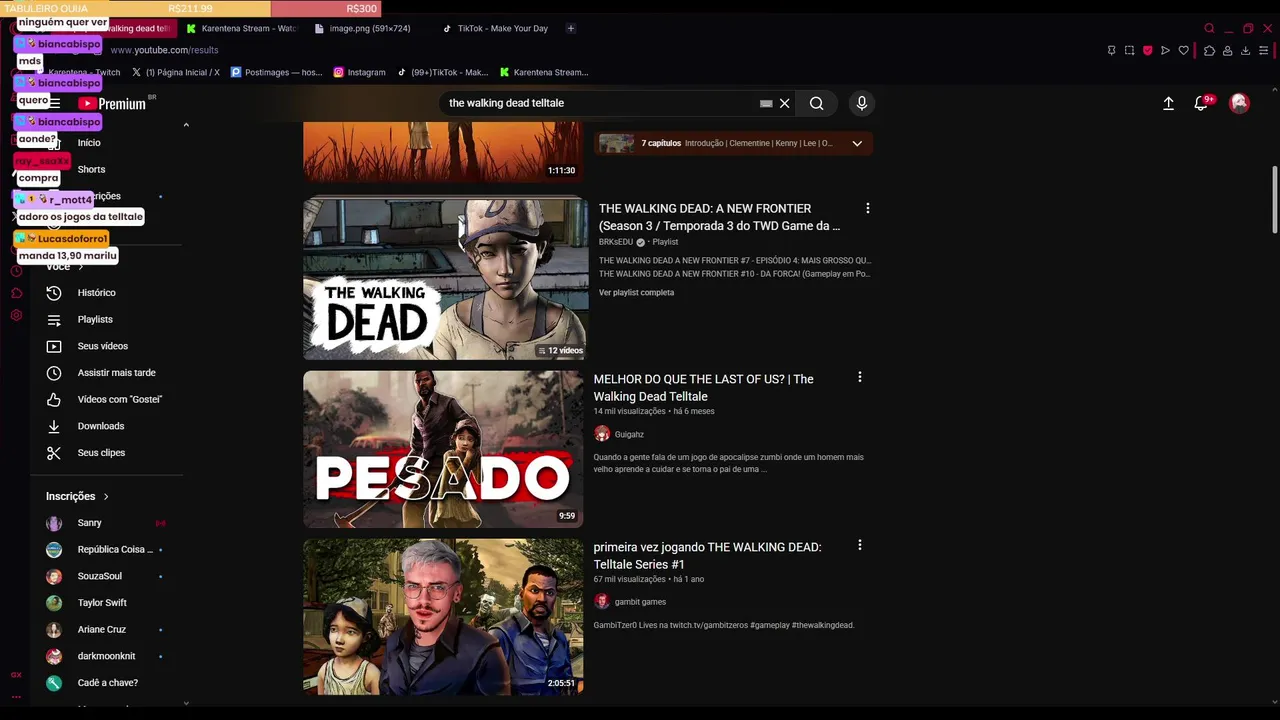Open more options for MELHOR DO QUE THE LAST OF US video
1280x720 pixels.
point(859,377)
